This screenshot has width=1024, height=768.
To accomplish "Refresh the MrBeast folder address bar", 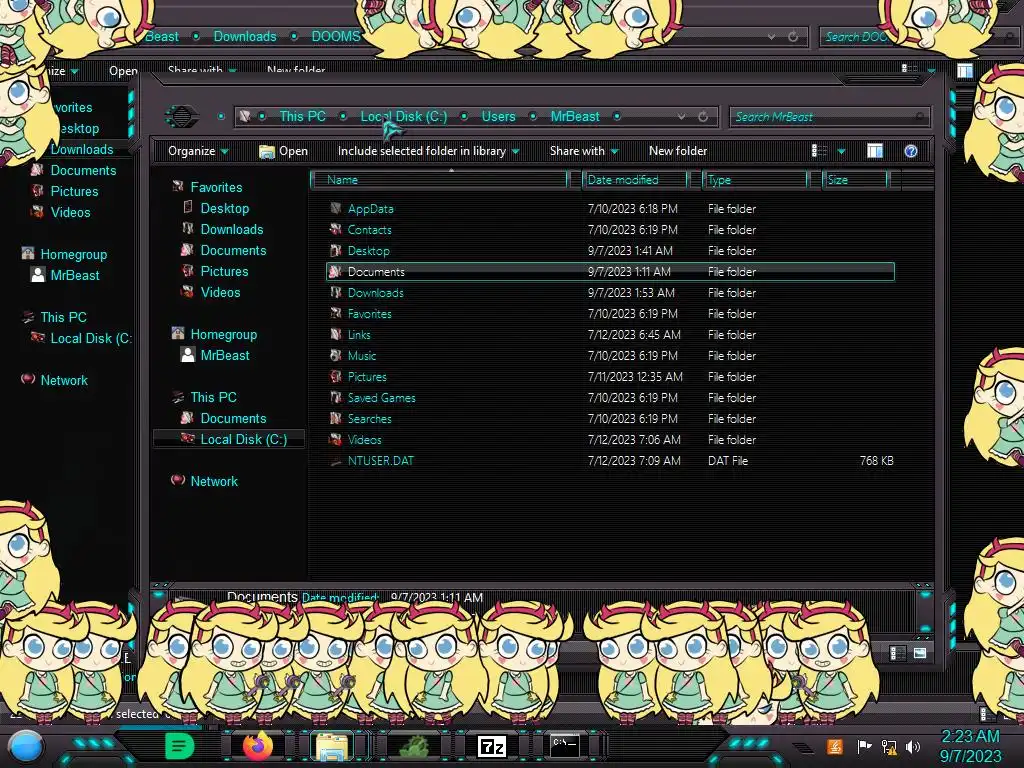I will [x=703, y=117].
